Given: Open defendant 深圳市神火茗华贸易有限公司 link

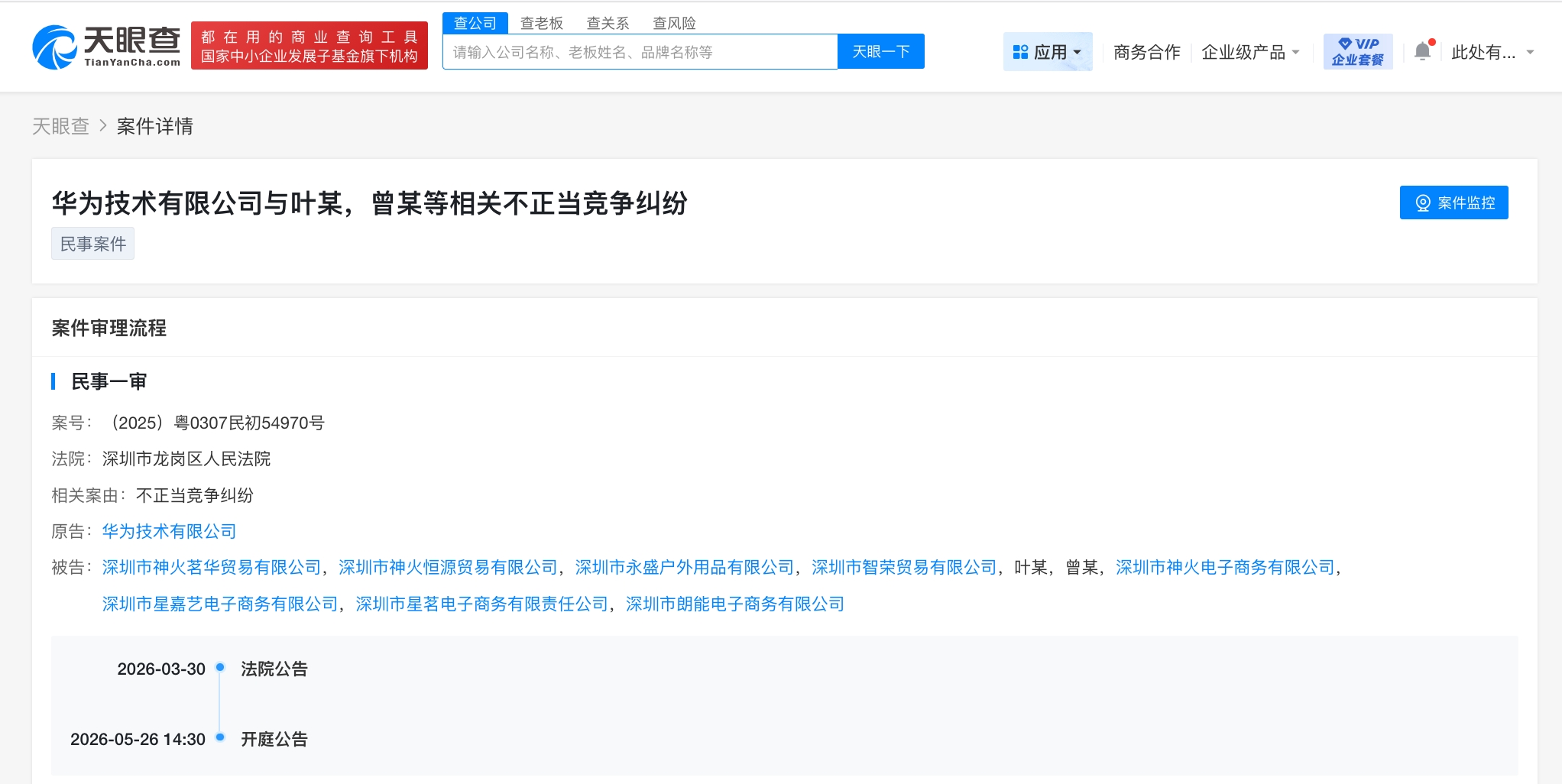Looking at the screenshot, I should 212,567.
